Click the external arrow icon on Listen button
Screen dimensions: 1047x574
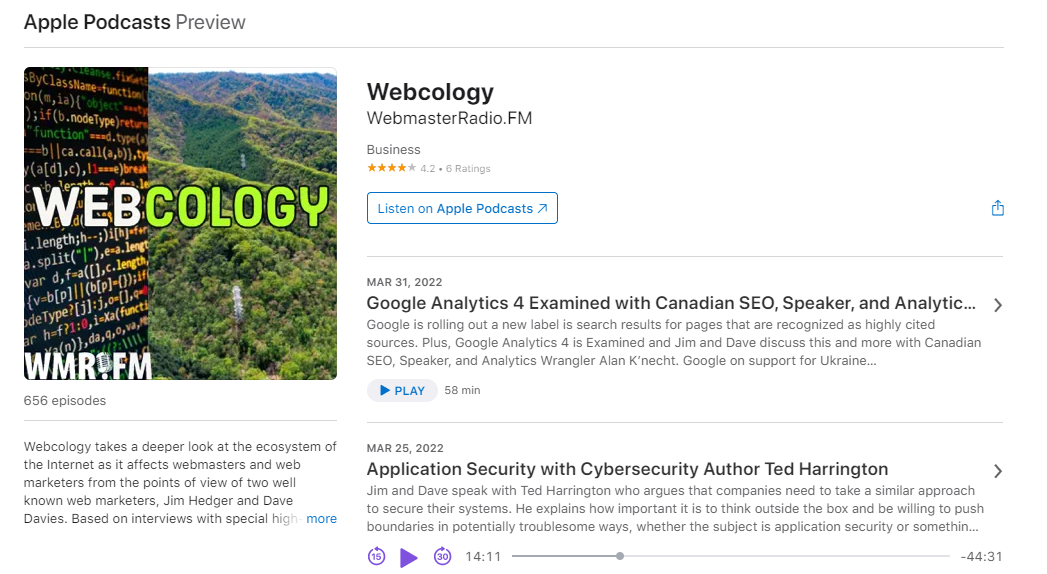pyautogui.click(x=543, y=208)
